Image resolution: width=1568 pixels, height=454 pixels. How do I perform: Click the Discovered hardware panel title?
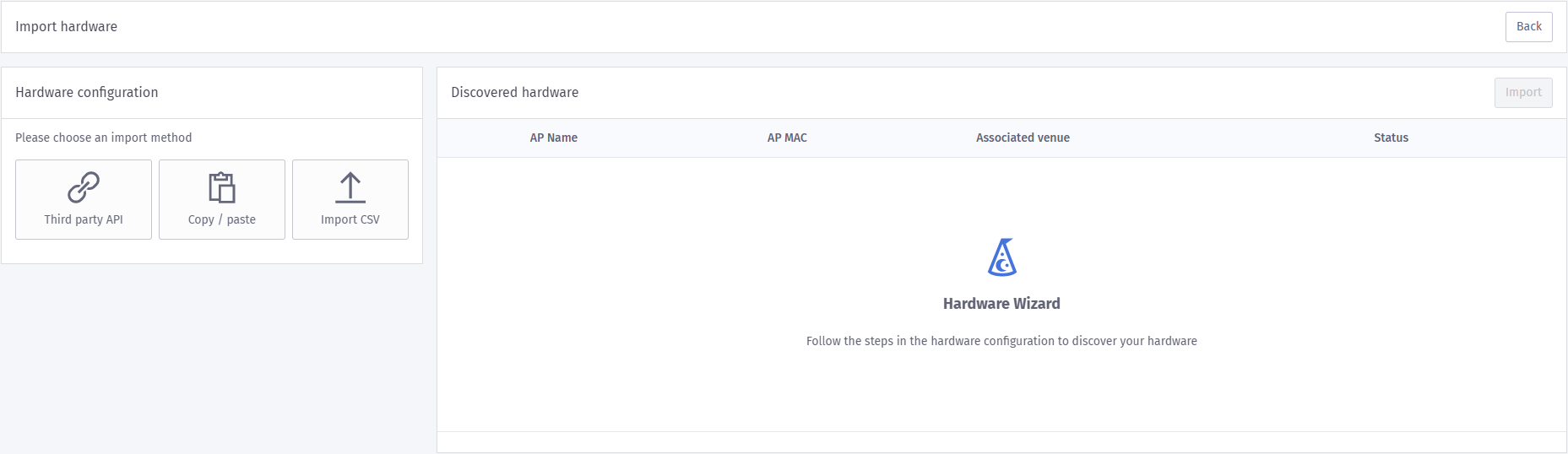click(x=515, y=93)
